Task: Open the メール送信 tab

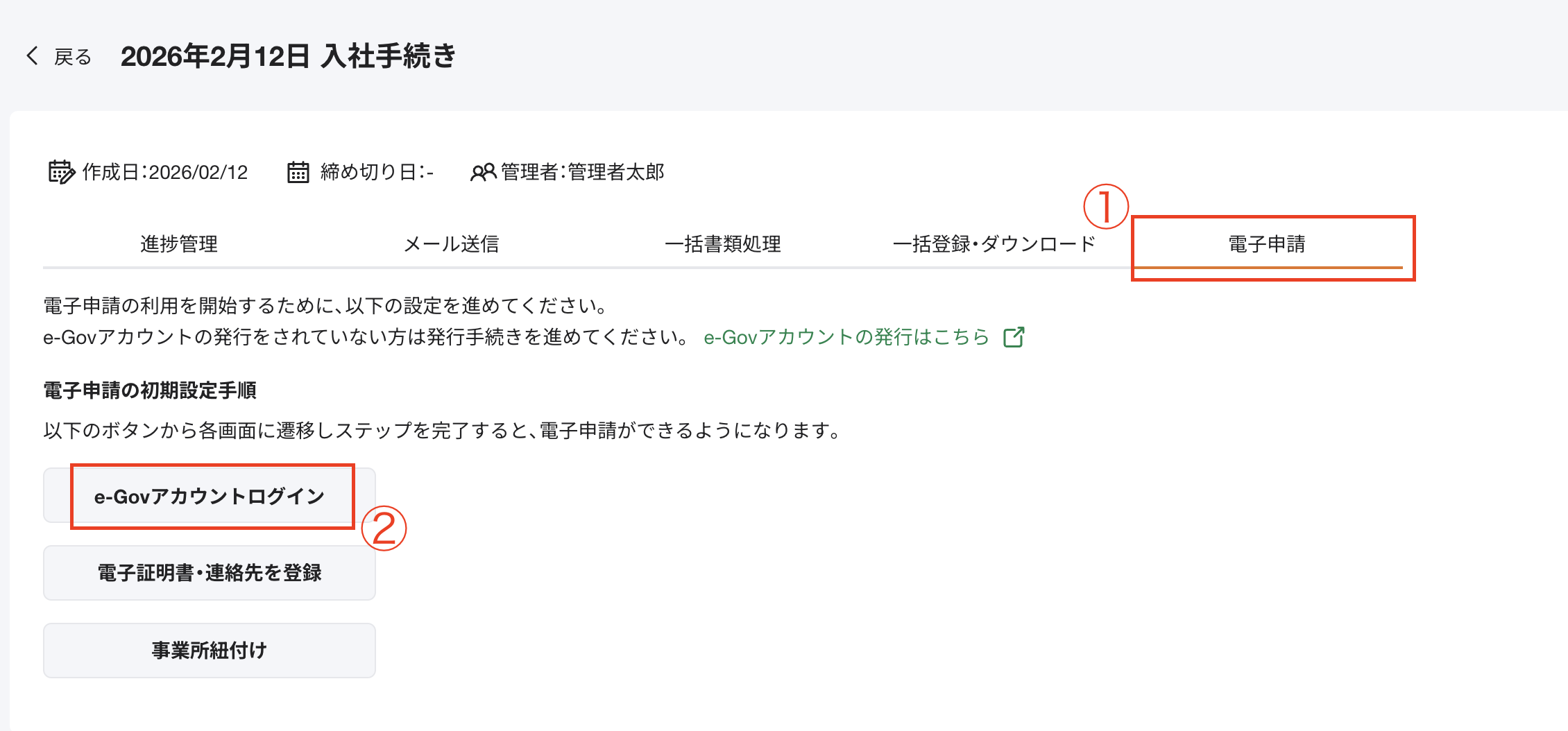Action: coord(454,243)
